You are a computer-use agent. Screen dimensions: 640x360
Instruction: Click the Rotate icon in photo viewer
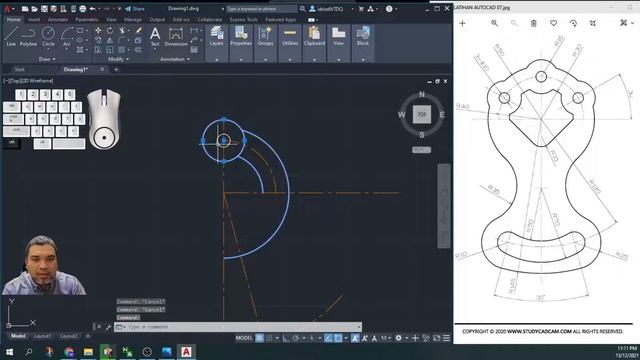pyautogui.click(x=573, y=23)
